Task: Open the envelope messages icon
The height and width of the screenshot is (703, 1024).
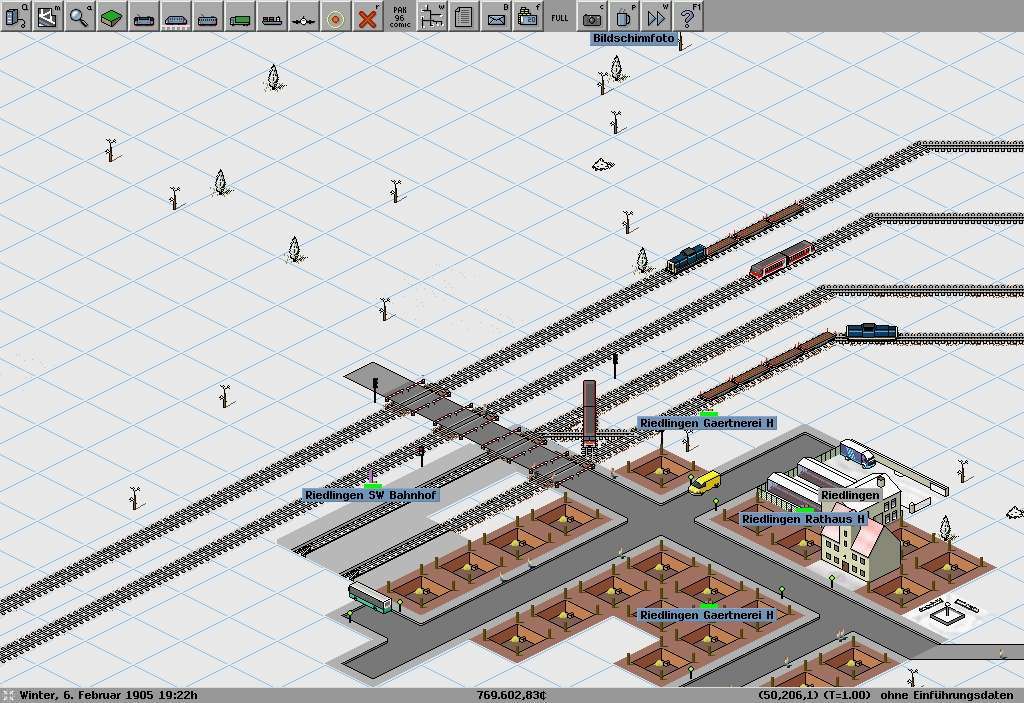Action: (x=496, y=16)
